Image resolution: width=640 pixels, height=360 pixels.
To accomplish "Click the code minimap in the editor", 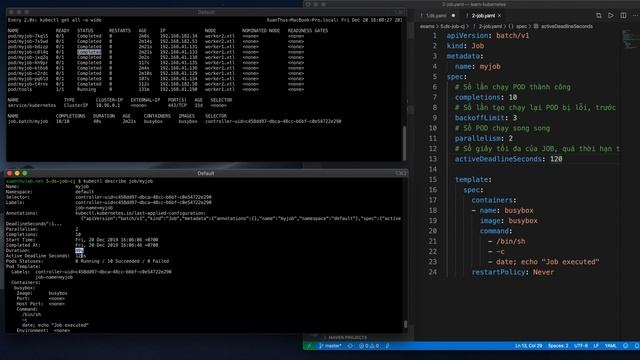I will tap(630, 40).
